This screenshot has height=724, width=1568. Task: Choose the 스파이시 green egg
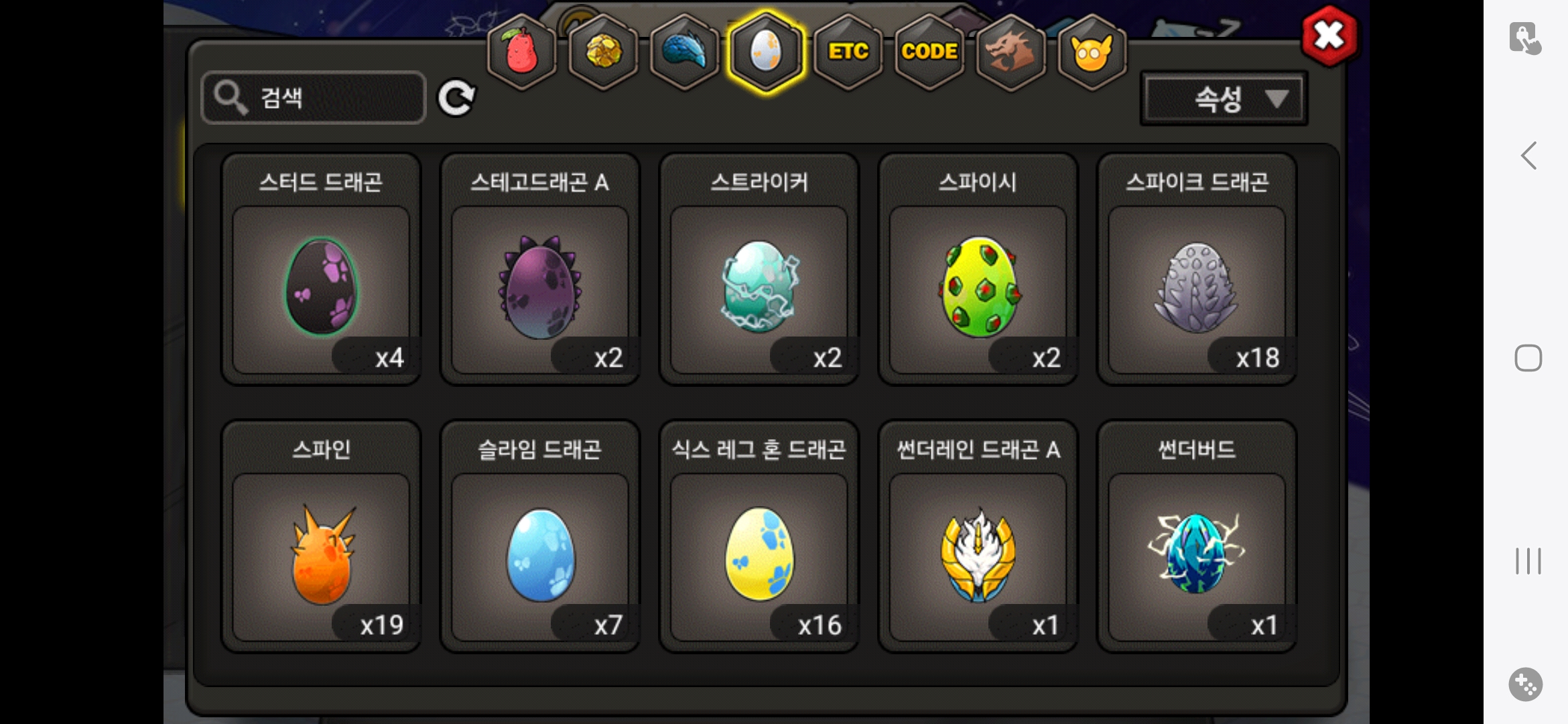pos(978,269)
